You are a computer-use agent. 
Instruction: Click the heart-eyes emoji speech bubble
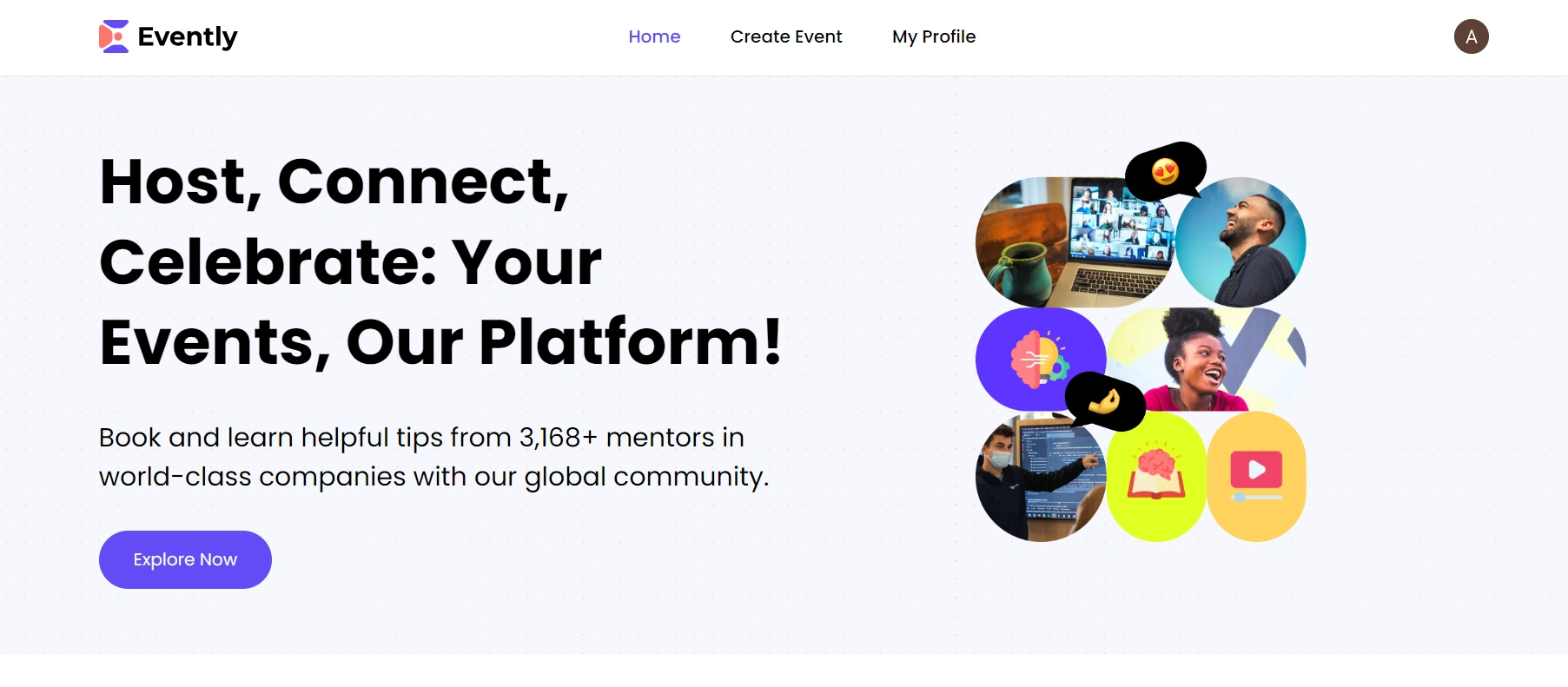tap(1165, 171)
